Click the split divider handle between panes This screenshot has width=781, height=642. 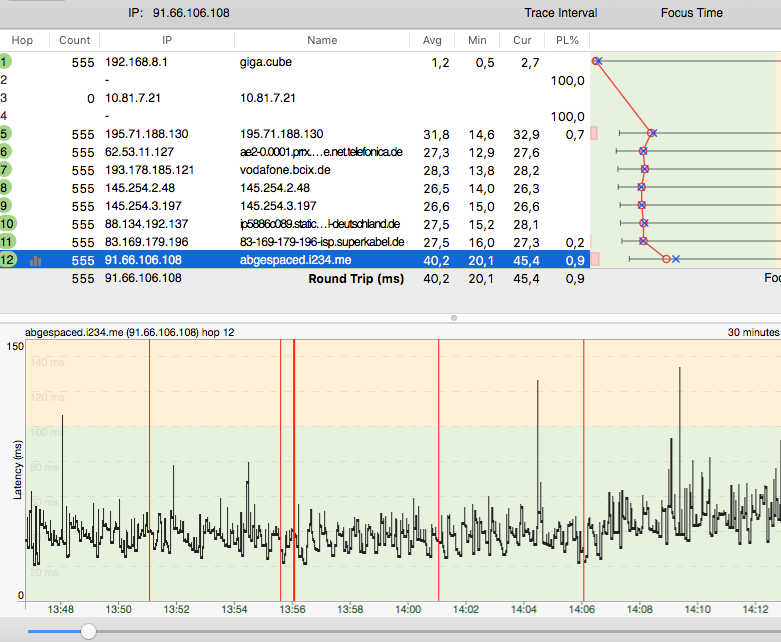coord(454,317)
